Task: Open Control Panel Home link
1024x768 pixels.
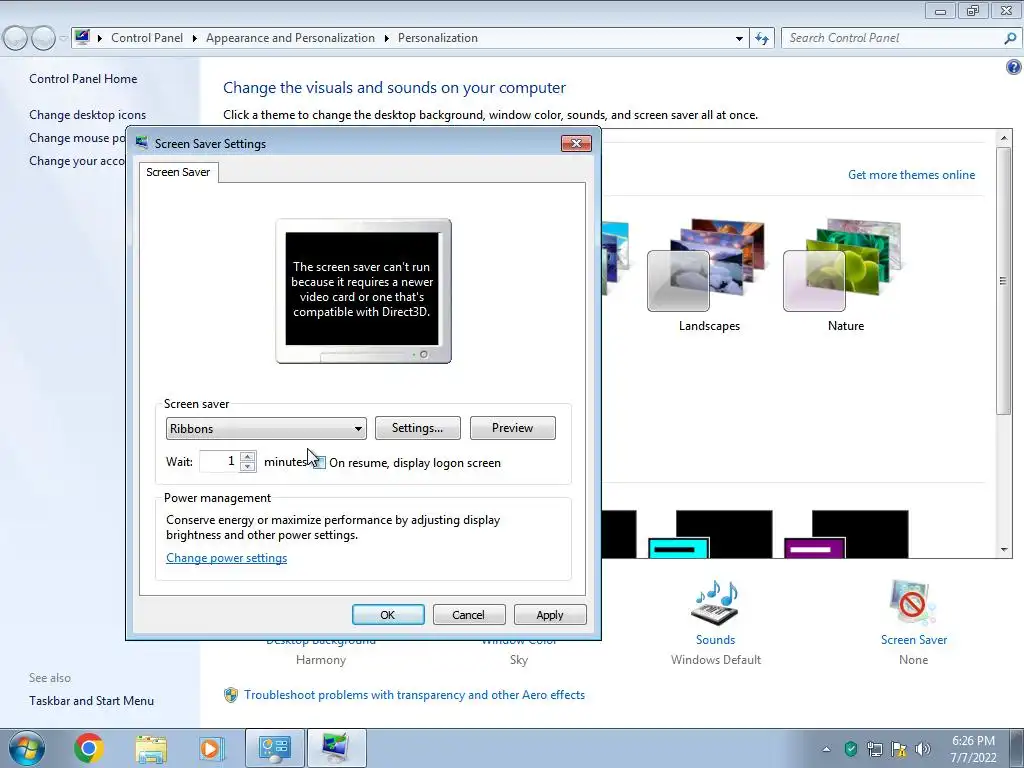Action: 83,79
